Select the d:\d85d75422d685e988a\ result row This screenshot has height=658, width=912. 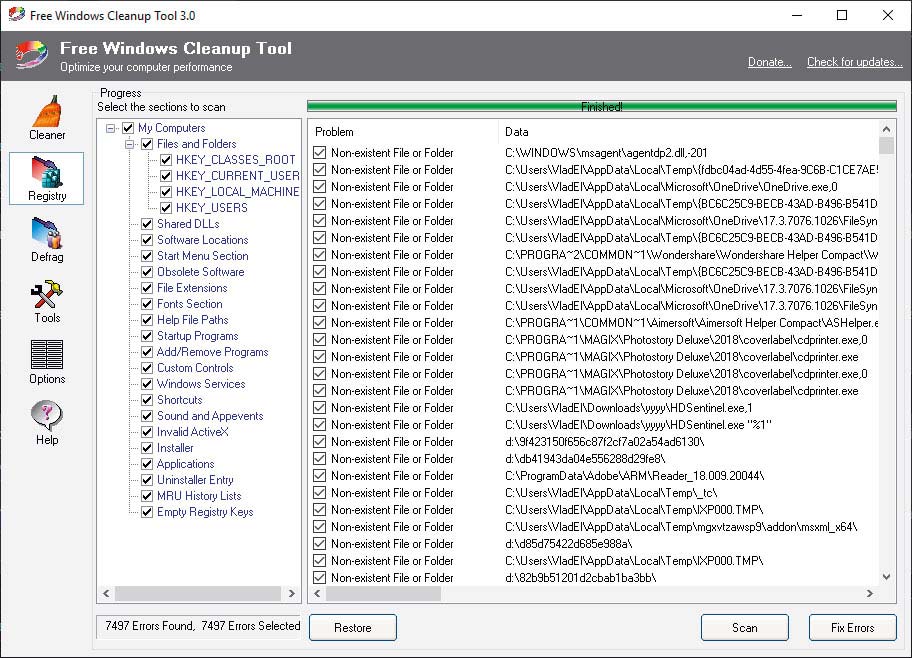[x=593, y=544]
